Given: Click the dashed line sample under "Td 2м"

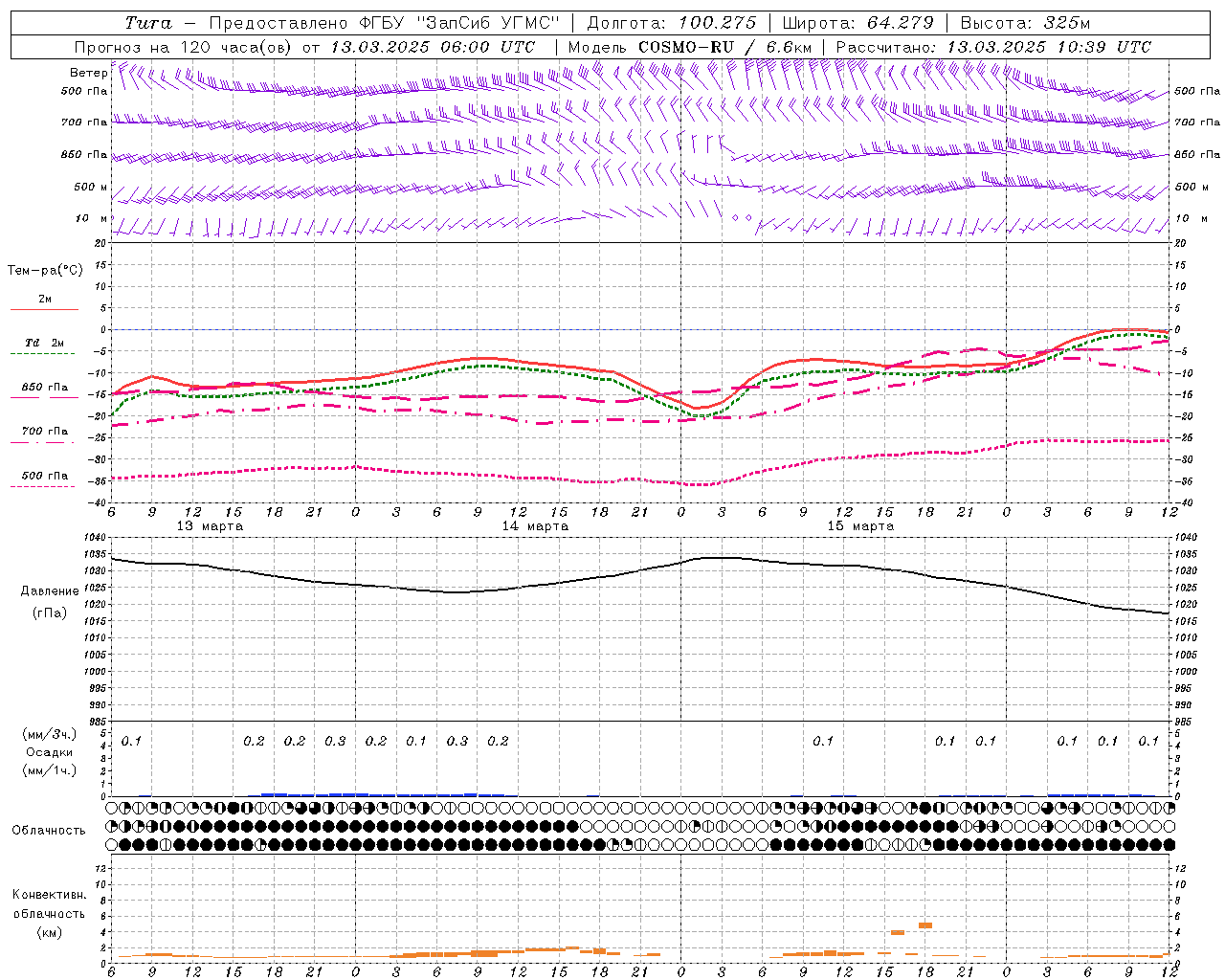Looking at the screenshot, I should [43, 354].
